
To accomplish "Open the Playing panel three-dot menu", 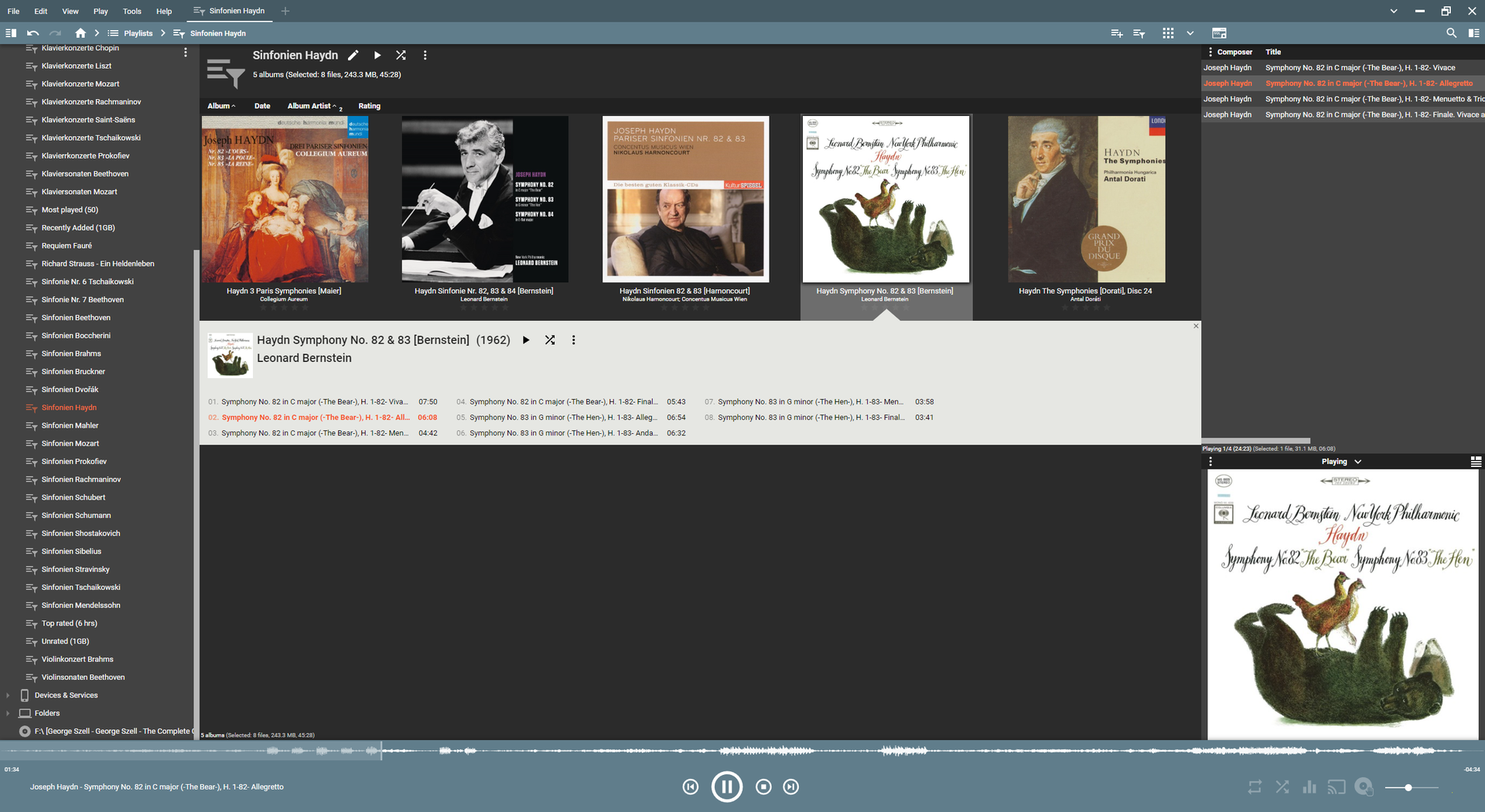I will coord(1210,462).
